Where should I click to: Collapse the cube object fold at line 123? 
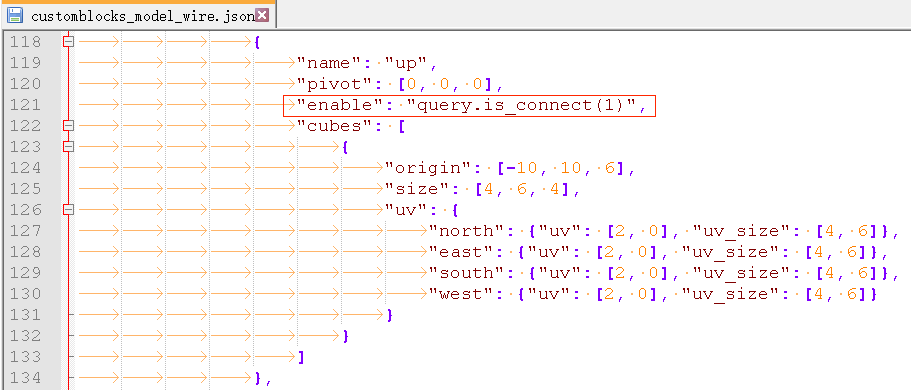click(69, 146)
